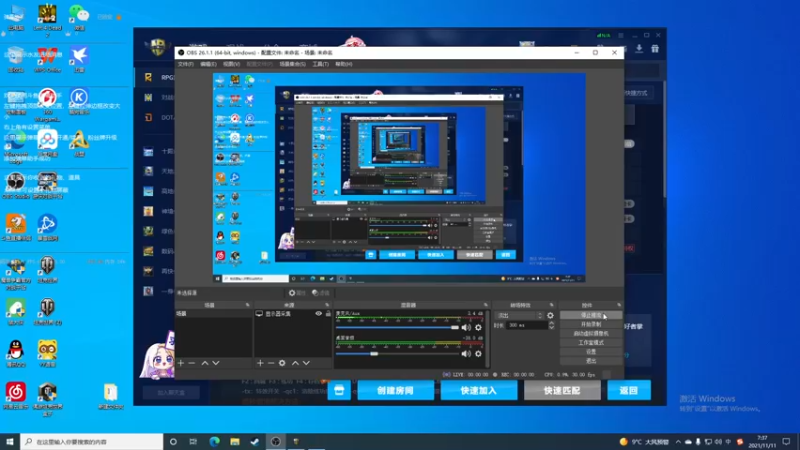Open Task View on the taskbar
The height and width of the screenshot is (450, 800).
(x=193, y=442)
